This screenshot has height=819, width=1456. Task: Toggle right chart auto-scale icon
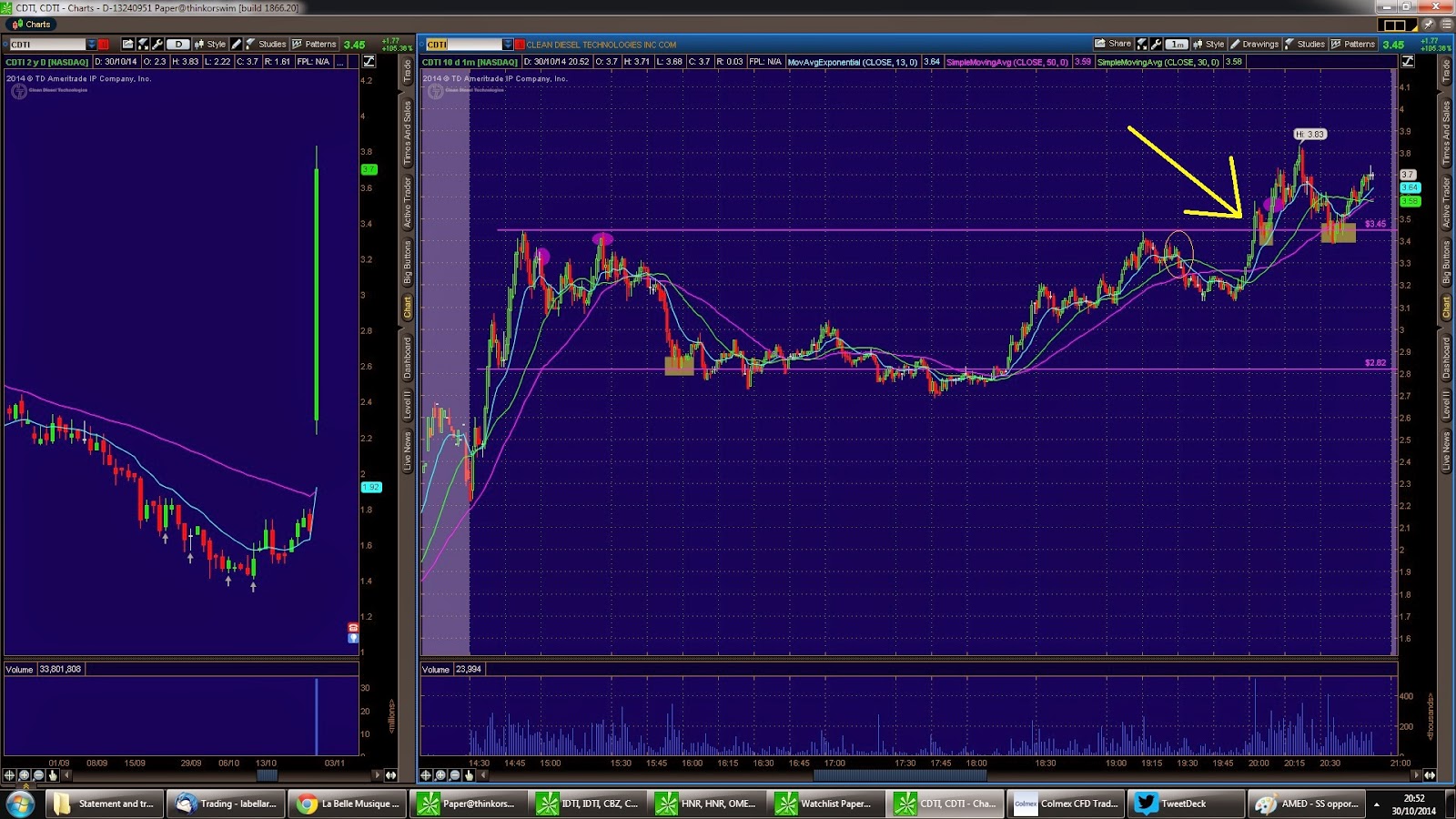point(1408,61)
